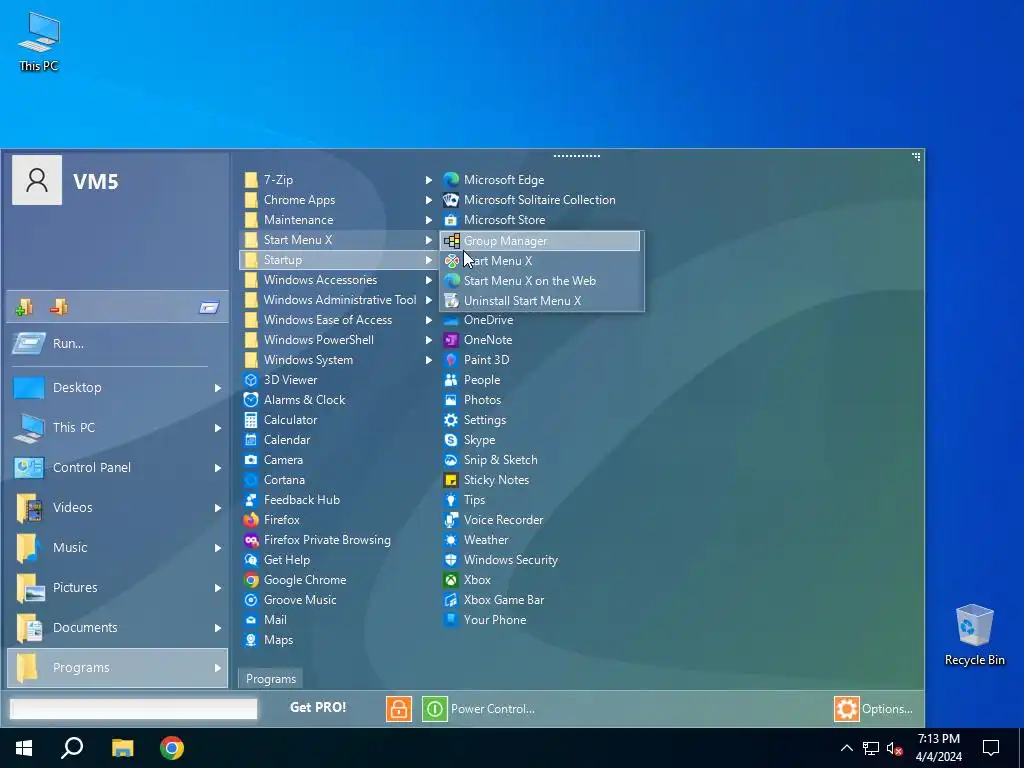Viewport: 1024px width, 768px height.
Task: Click the Programs tab label
Action: point(271,679)
